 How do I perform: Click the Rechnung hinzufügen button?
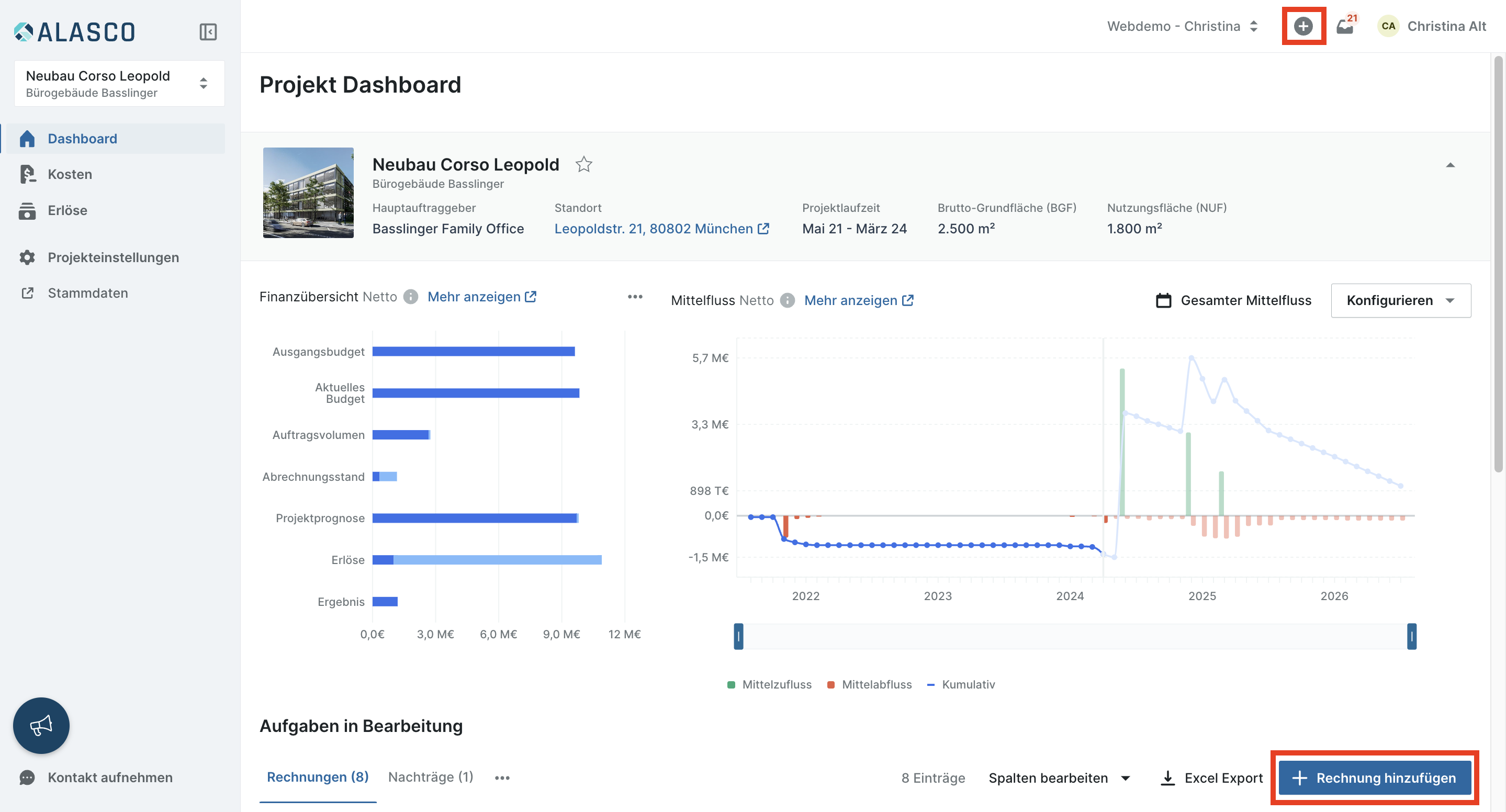[1375, 778]
